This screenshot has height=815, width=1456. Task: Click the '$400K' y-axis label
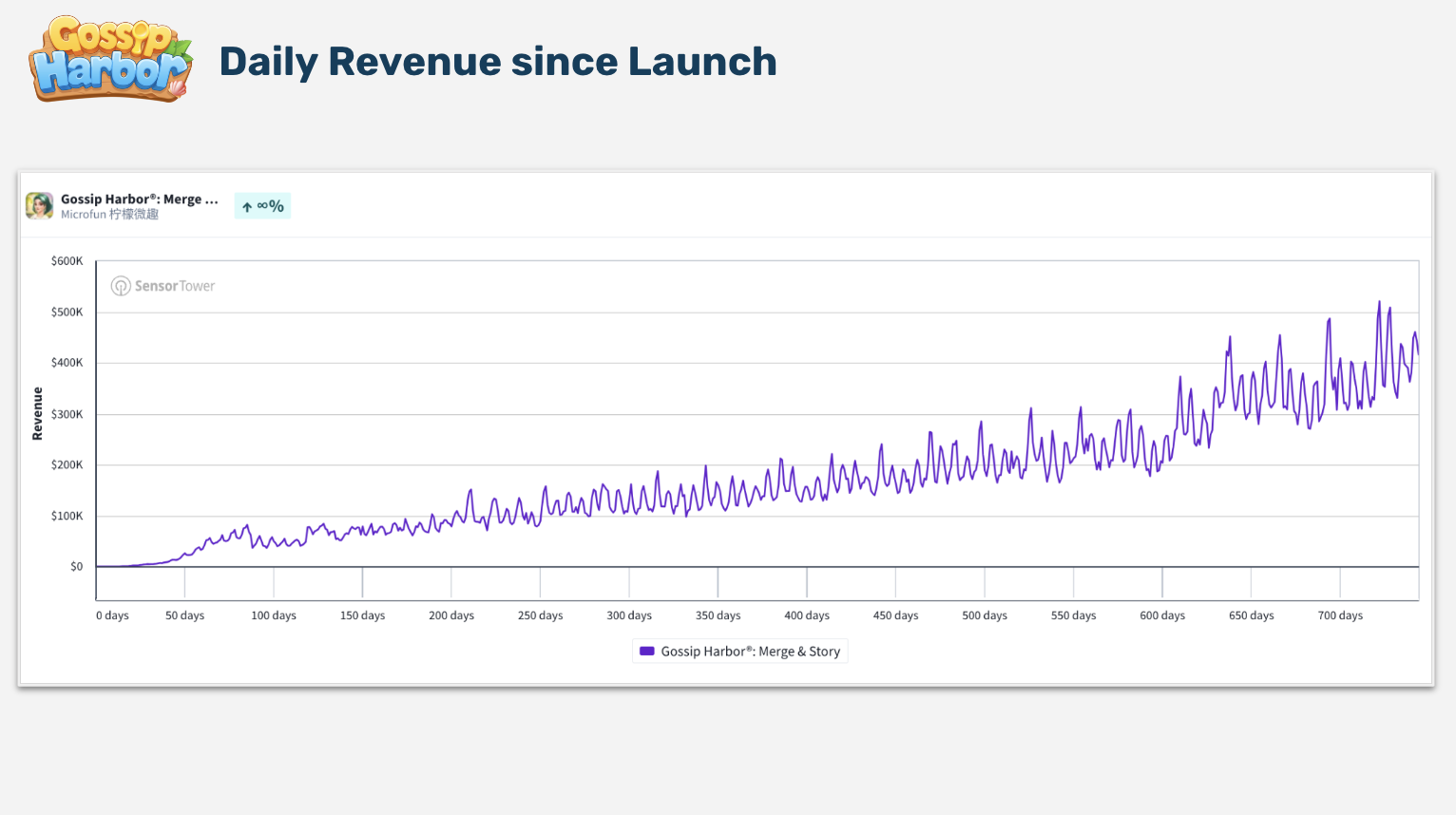[x=67, y=363]
